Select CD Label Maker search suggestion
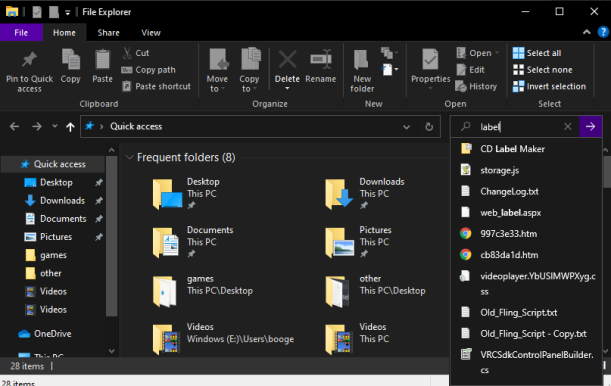Screen dimensions: 611x386 (526, 149)
